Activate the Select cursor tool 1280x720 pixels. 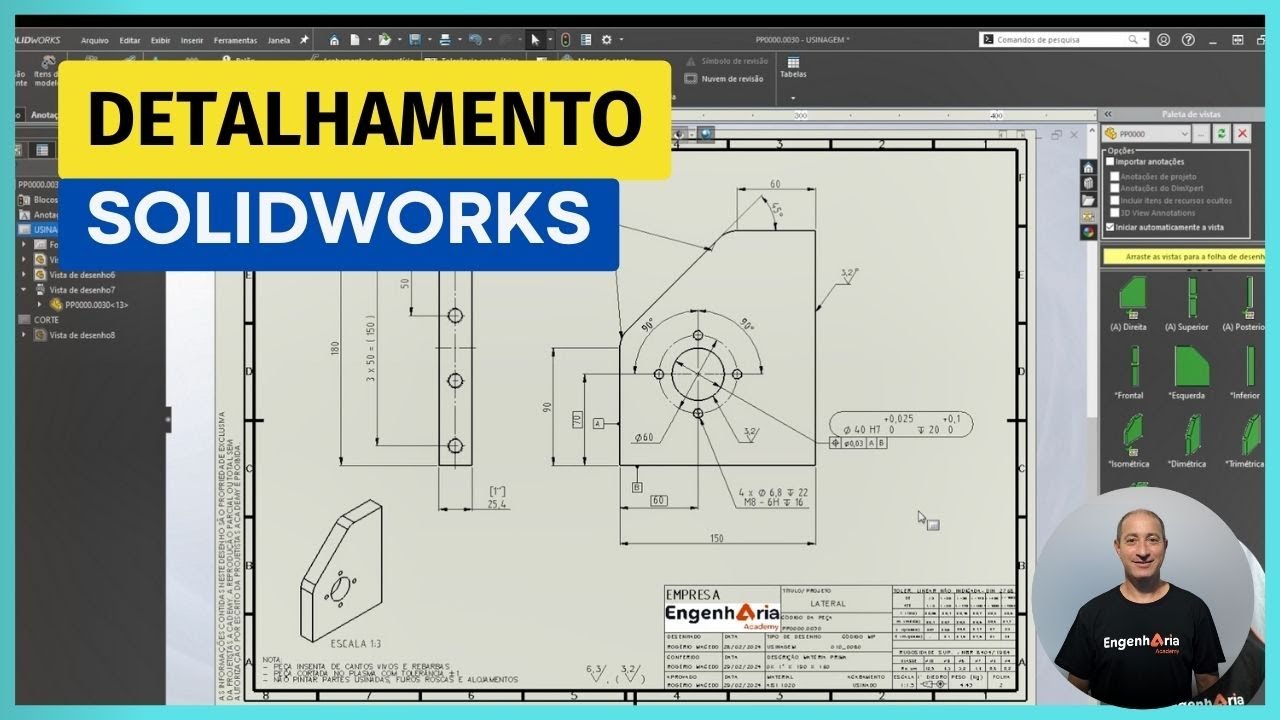click(535, 40)
